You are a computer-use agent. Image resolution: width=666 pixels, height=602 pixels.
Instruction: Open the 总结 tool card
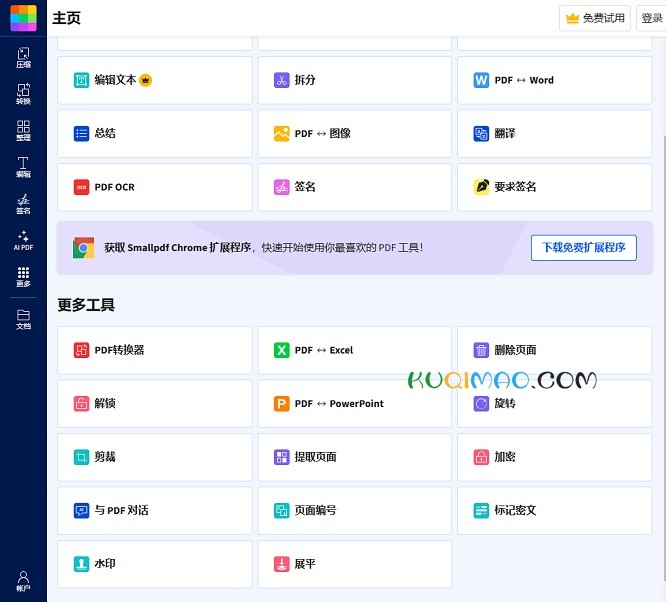[x=155, y=133]
